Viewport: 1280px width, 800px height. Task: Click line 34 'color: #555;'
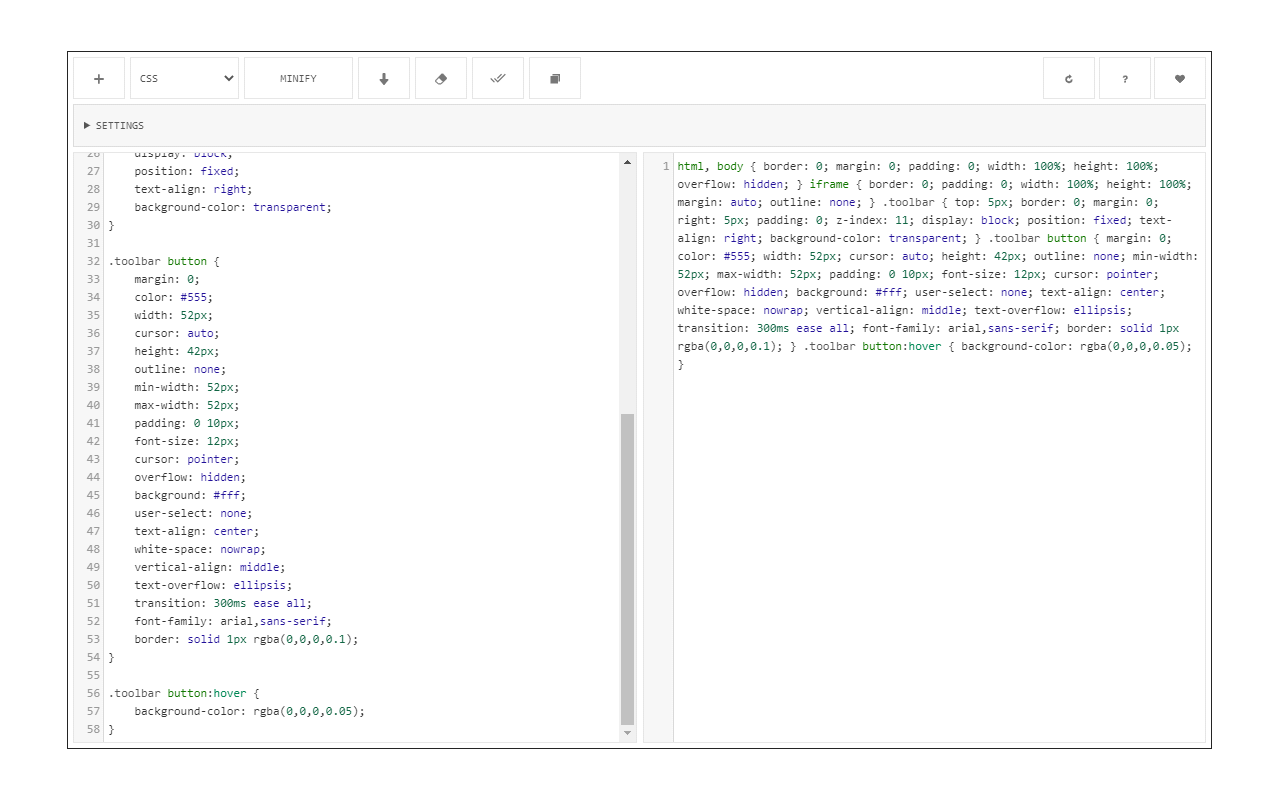(x=174, y=297)
